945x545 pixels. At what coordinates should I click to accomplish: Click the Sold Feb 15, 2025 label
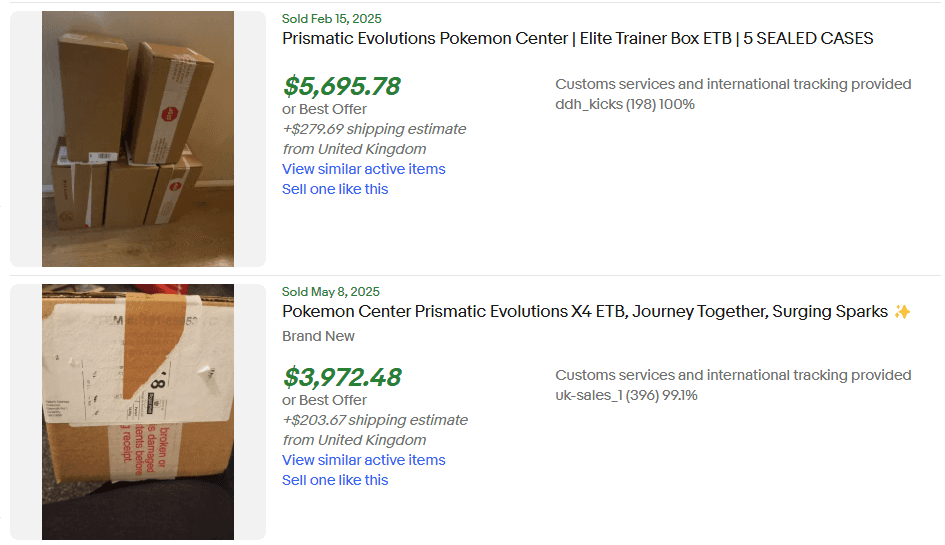pos(331,19)
